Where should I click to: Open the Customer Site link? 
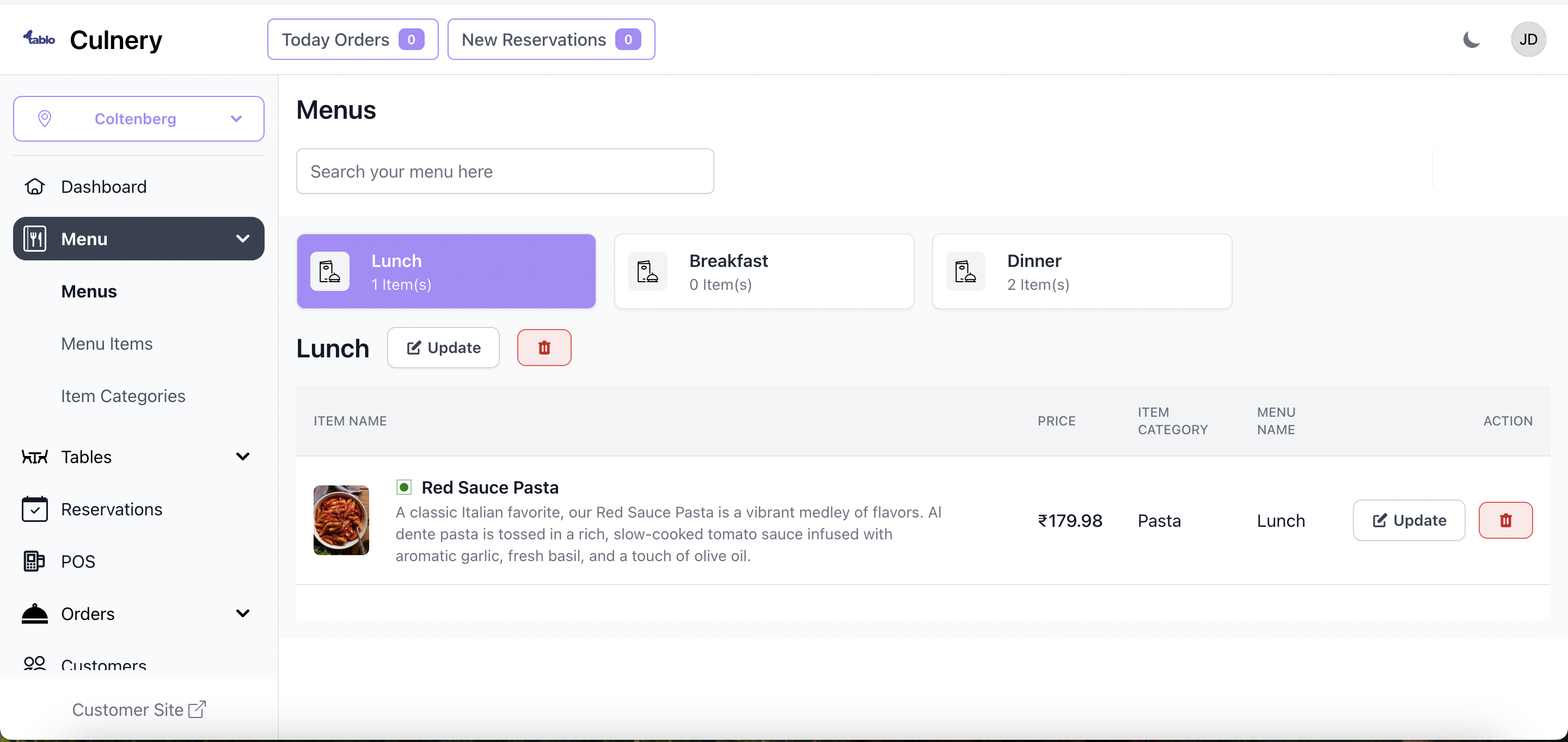pos(139,710)
